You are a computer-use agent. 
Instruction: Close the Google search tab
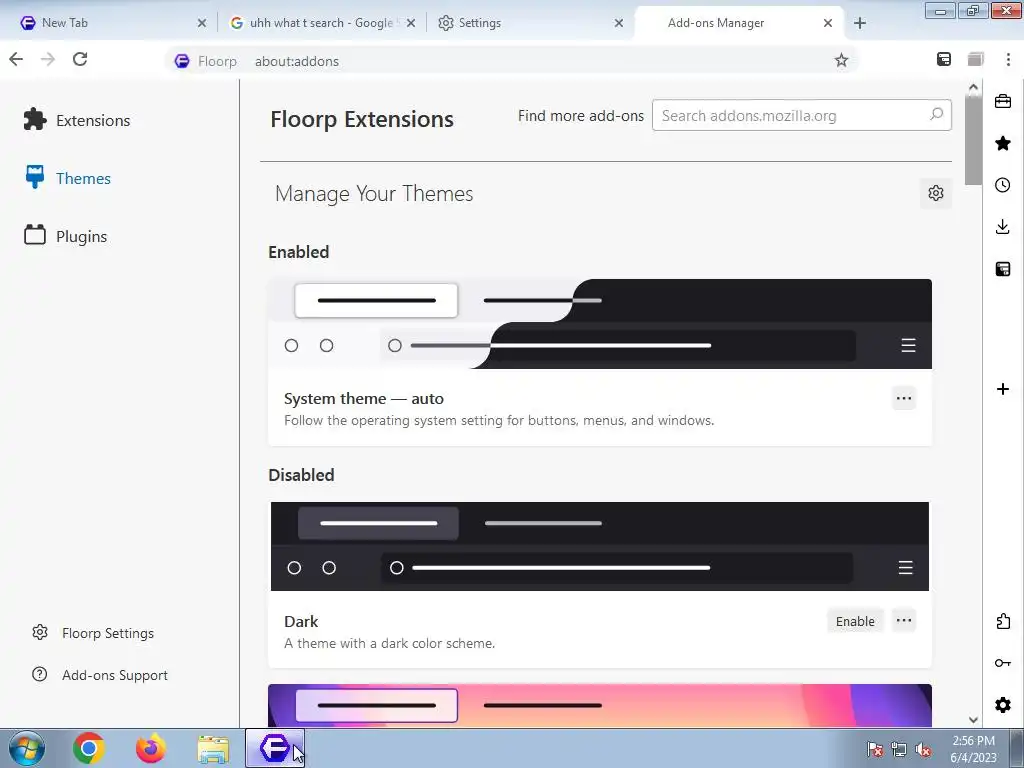click(x=411, y=23)
